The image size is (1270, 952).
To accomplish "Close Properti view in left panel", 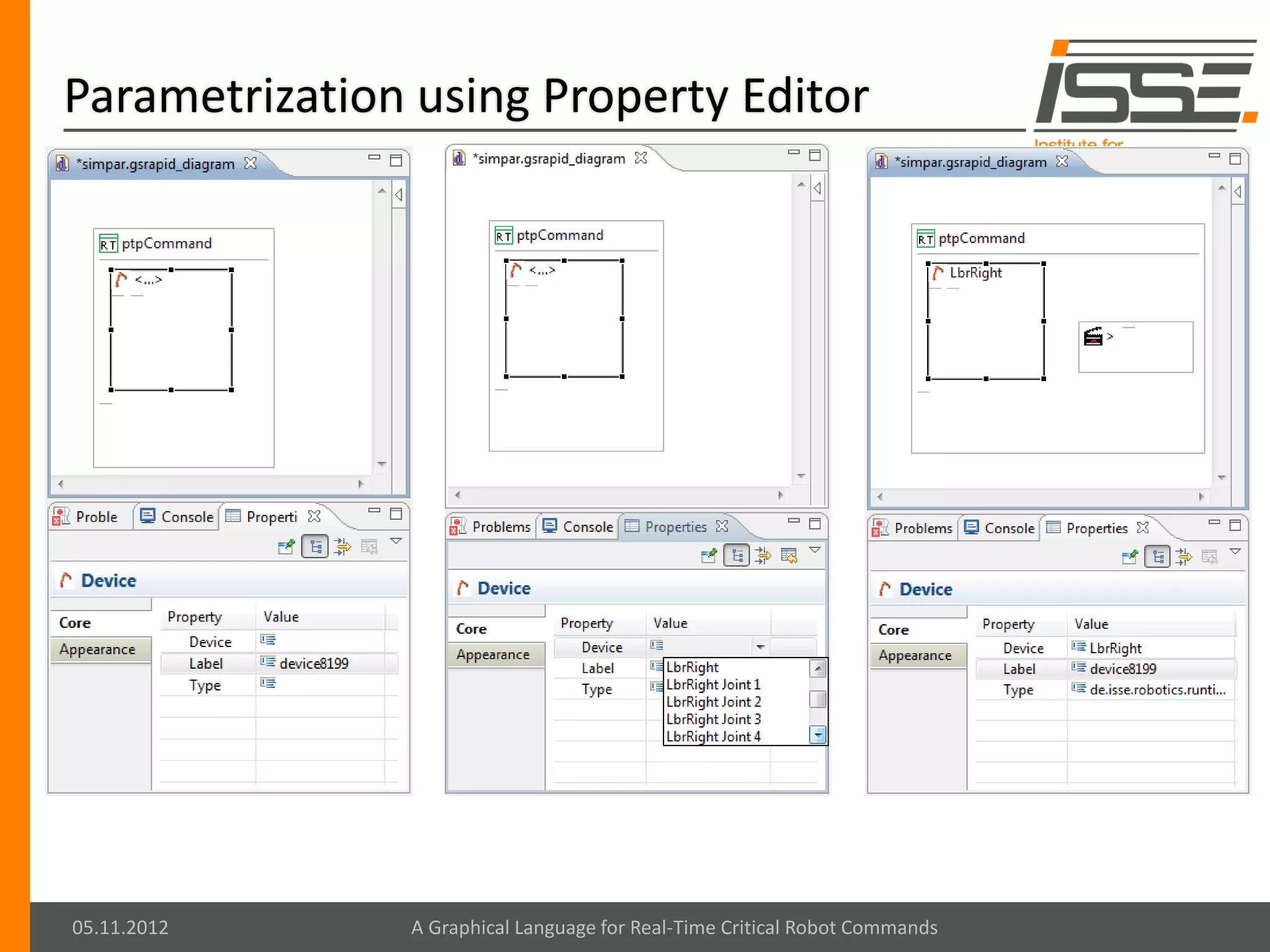I will (314, 516).
